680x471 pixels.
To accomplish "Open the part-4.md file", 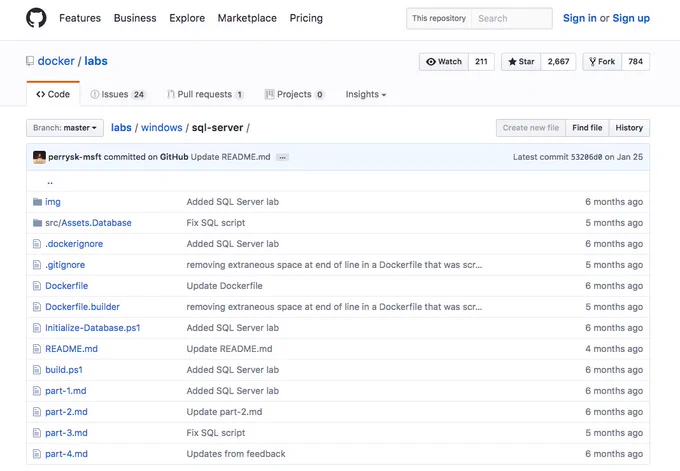I will coord(66,454).
